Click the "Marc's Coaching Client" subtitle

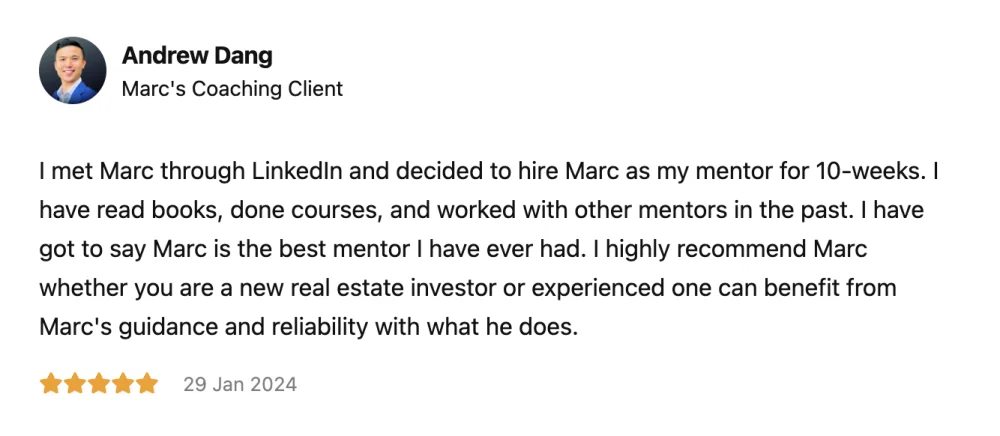(232, 89)
